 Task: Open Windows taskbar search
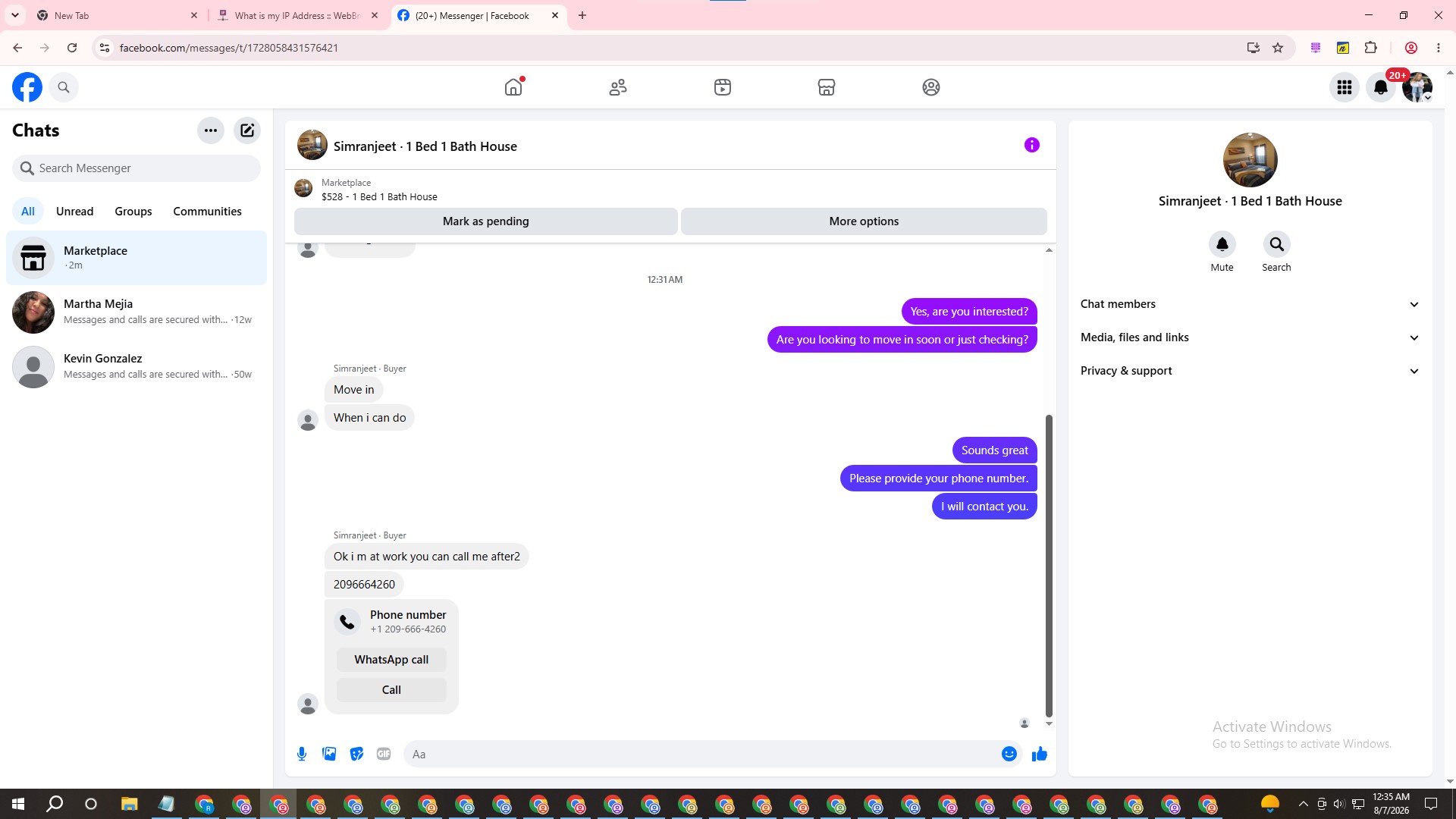pyautogui.click(x=55, y=804)
